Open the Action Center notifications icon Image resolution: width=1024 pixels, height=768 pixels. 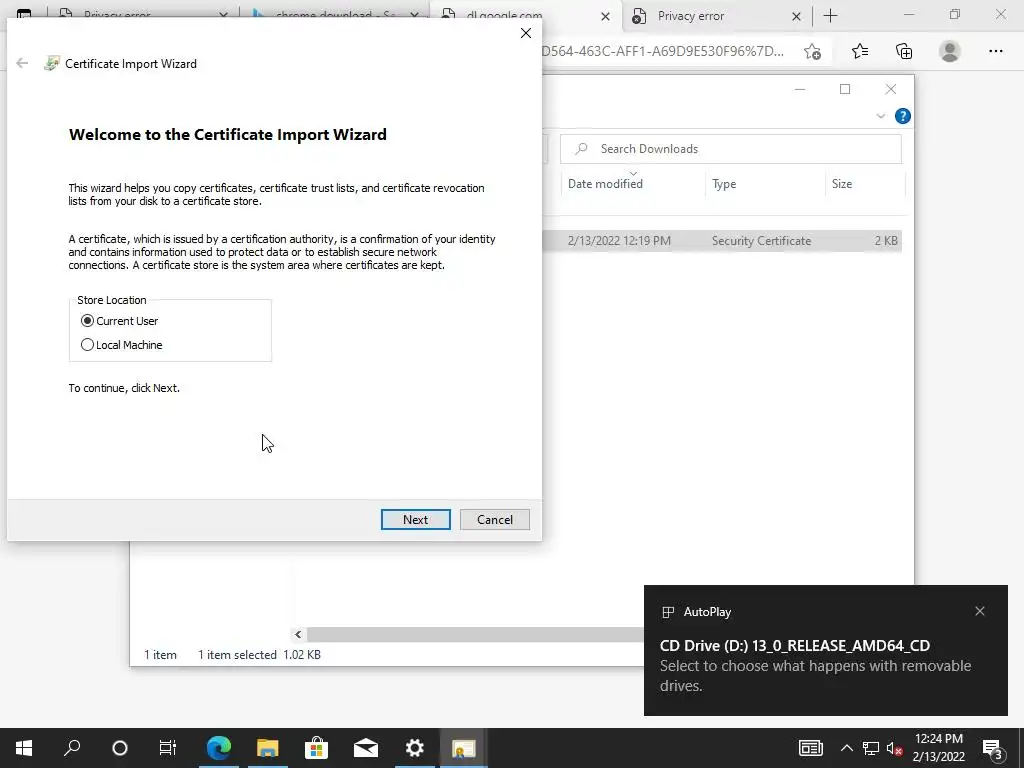tap(993, 748)
